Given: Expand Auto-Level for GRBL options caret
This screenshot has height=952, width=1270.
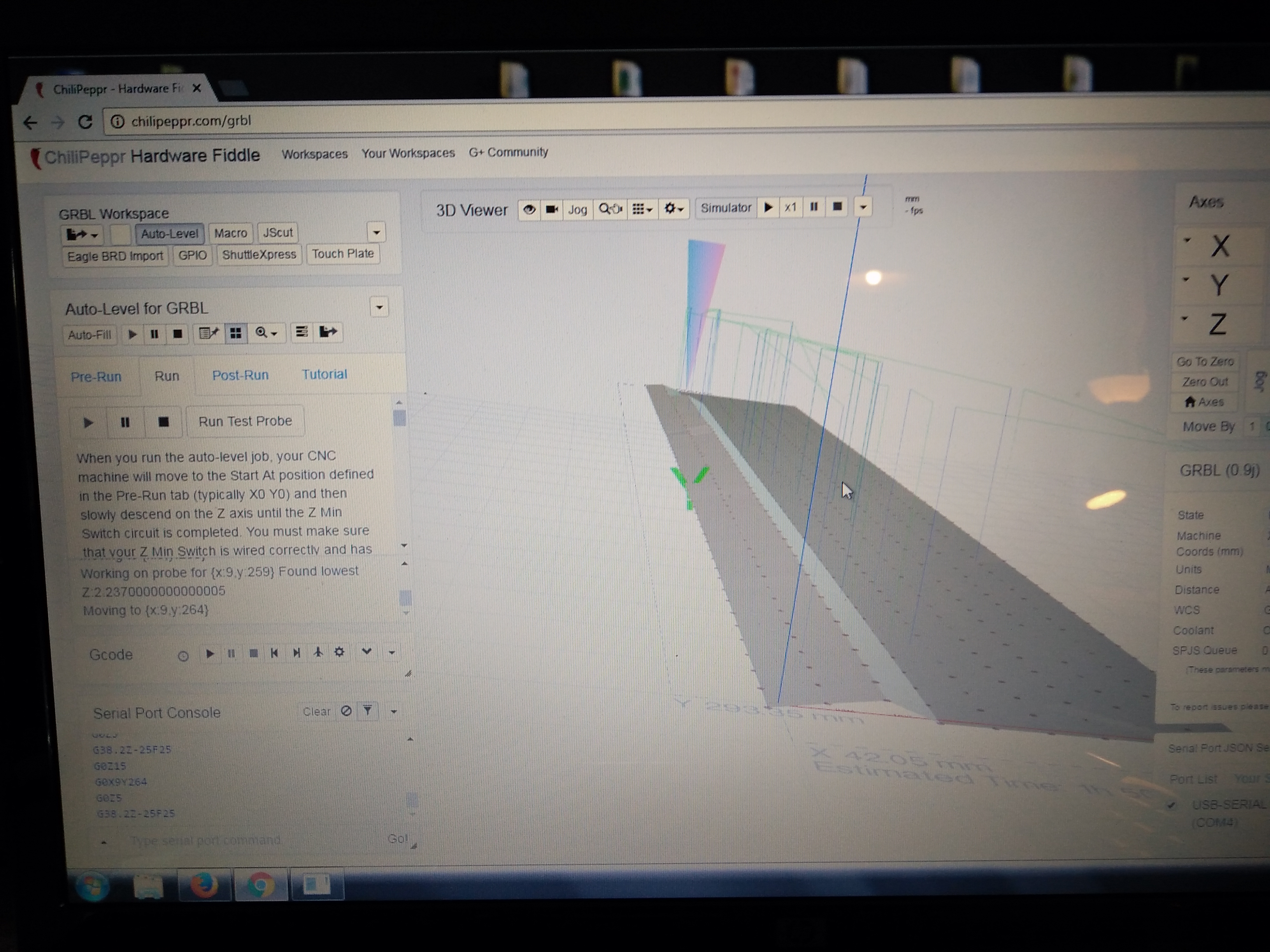Looking at the screenshot, I should click(379, 307).
